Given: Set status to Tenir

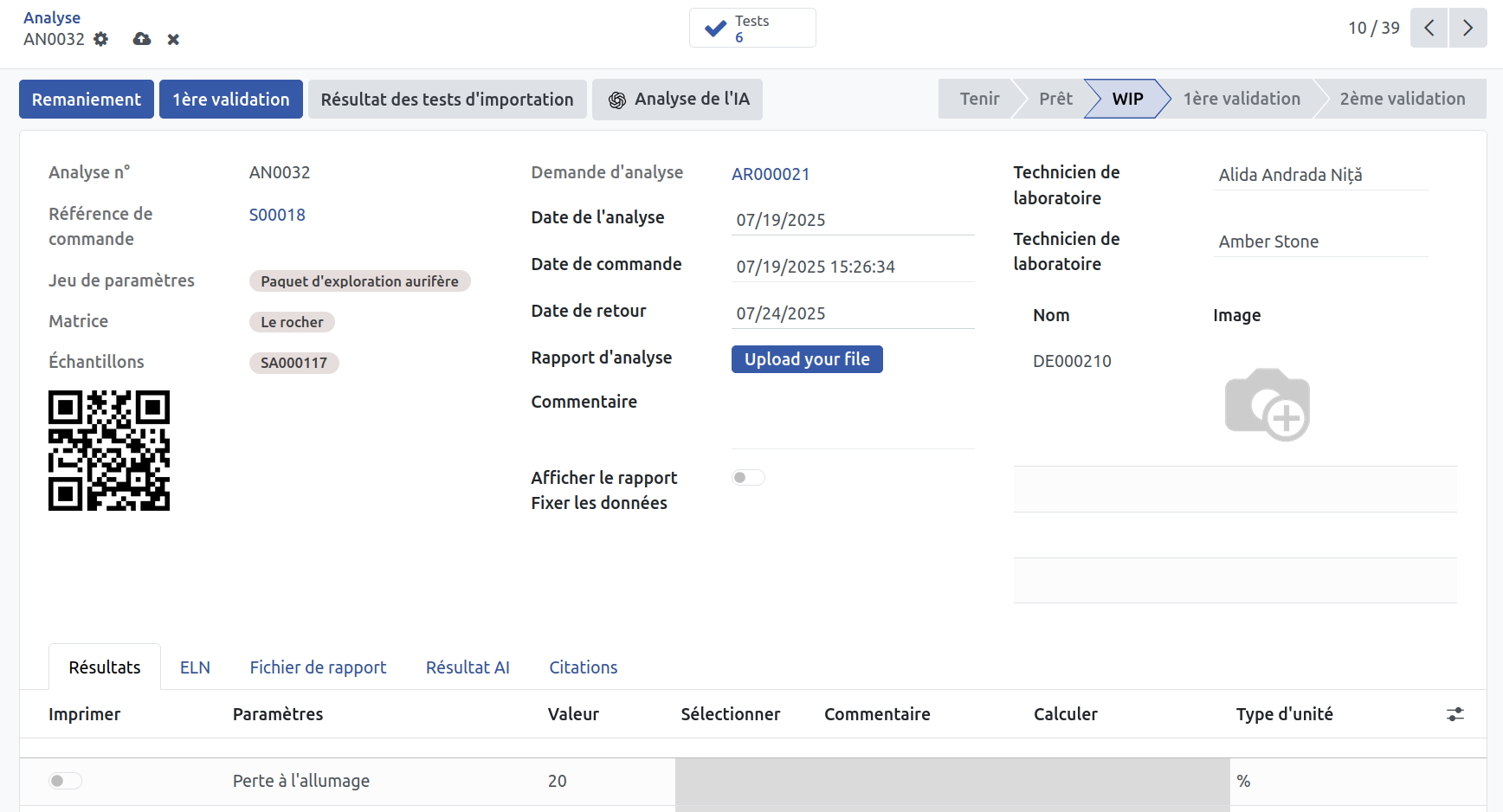Looking at the screenshot, I should point(979,99).
